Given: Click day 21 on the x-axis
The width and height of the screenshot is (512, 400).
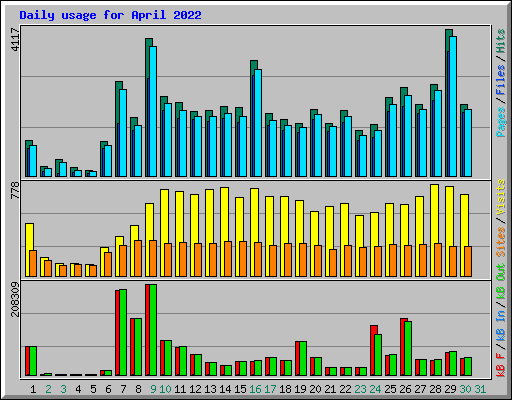Looking at the screenshot, I should [x=330, y=389].
